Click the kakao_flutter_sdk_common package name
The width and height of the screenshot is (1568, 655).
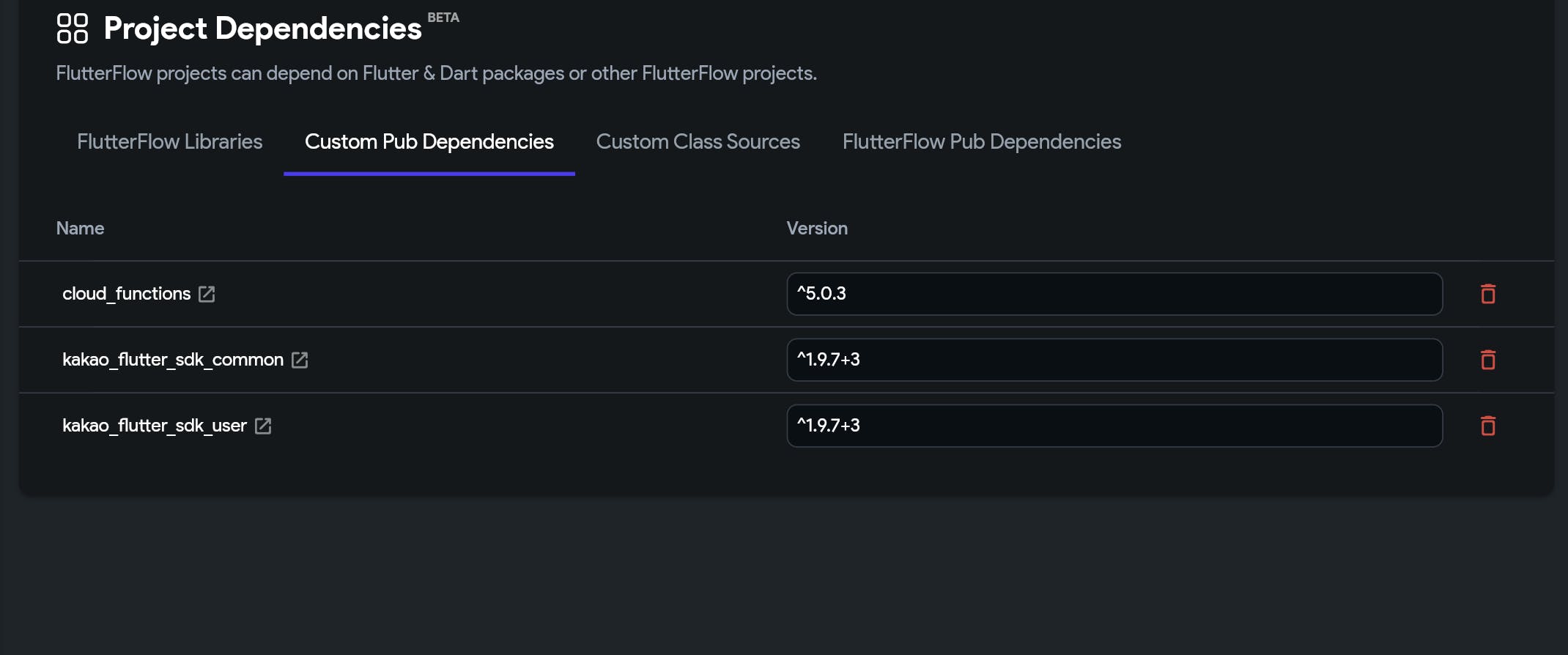pos(172,360)
